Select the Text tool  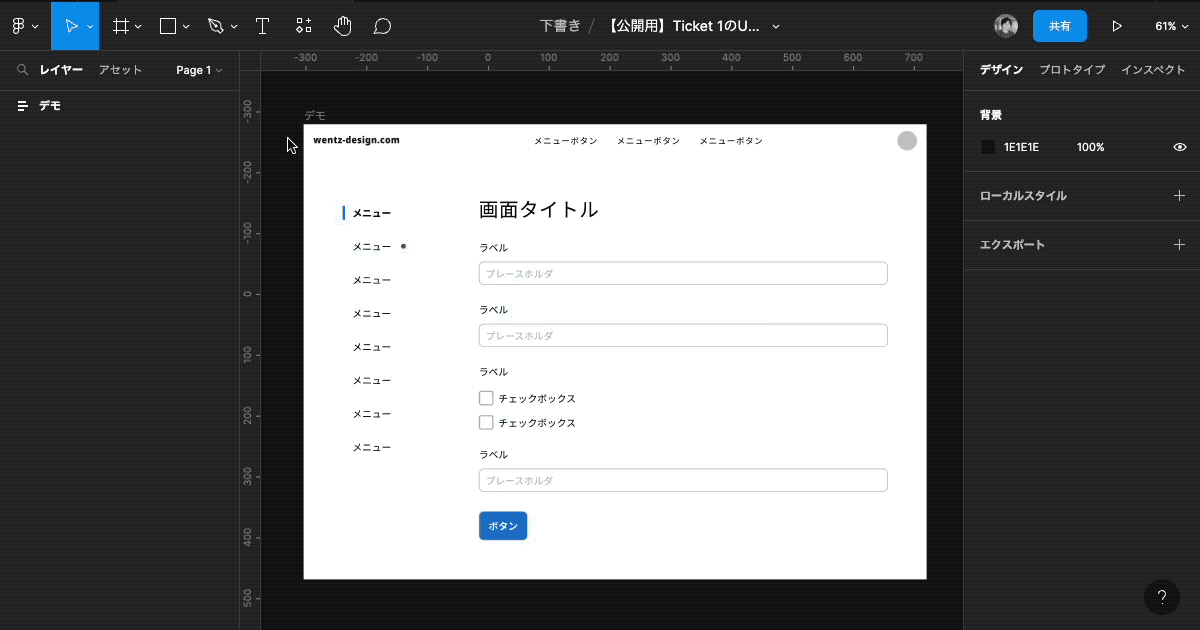pos(262,25)
